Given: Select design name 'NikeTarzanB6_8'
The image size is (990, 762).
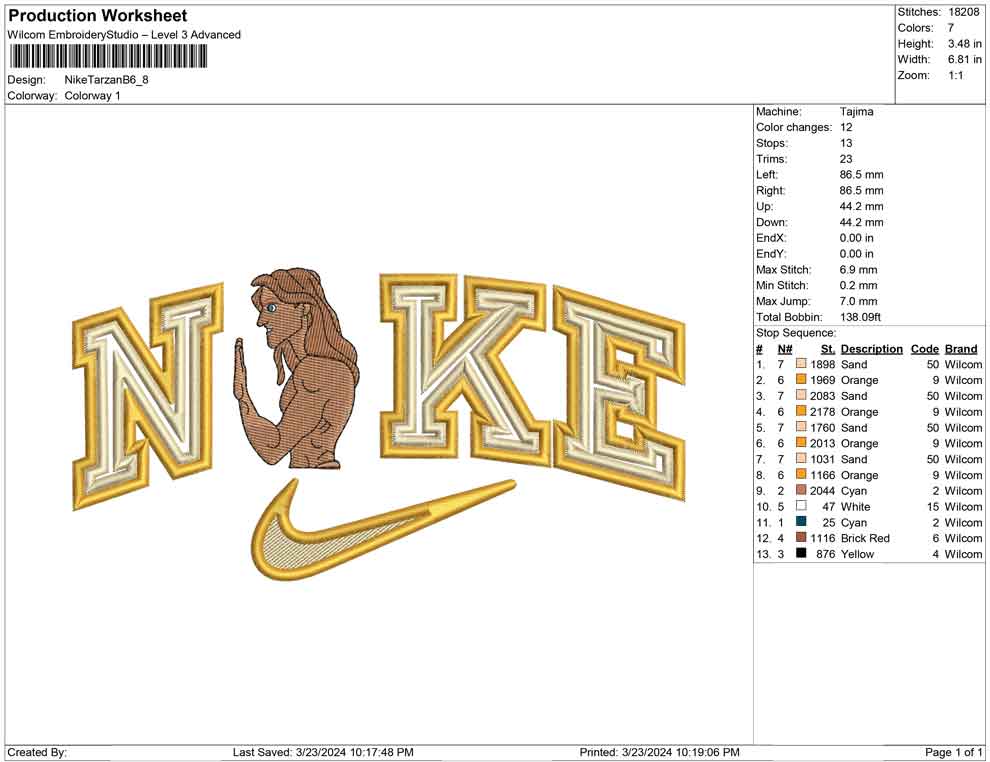Looking at the screenshot, I should (107, 80).
